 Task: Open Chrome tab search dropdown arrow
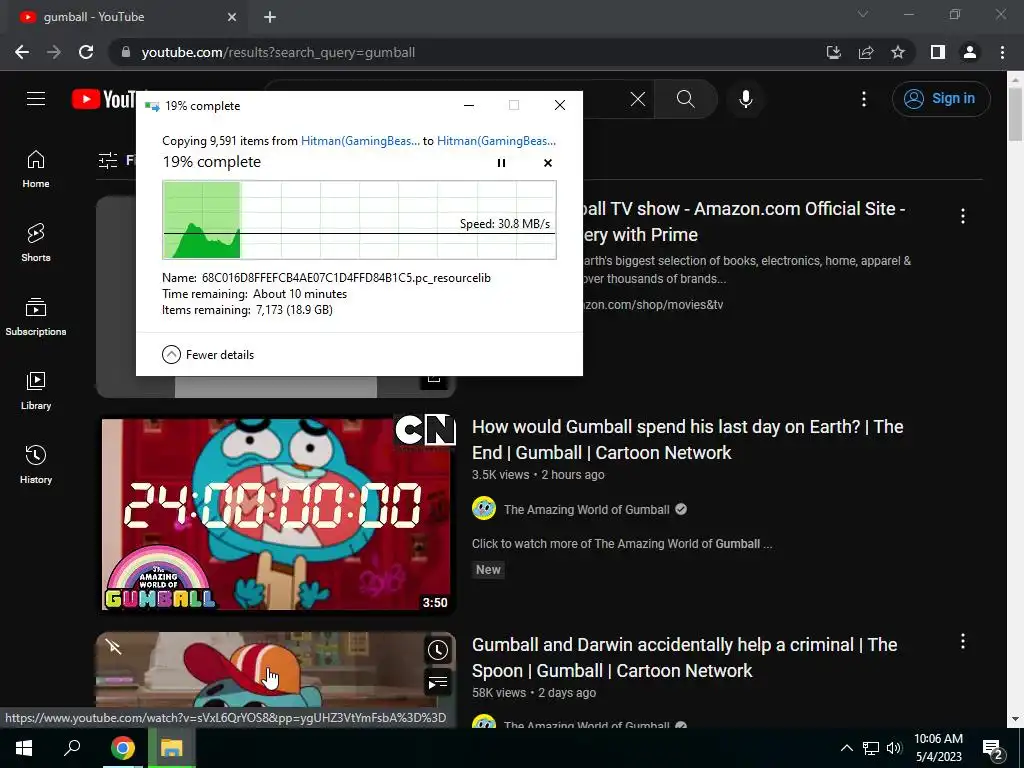(x=863, y=14)
